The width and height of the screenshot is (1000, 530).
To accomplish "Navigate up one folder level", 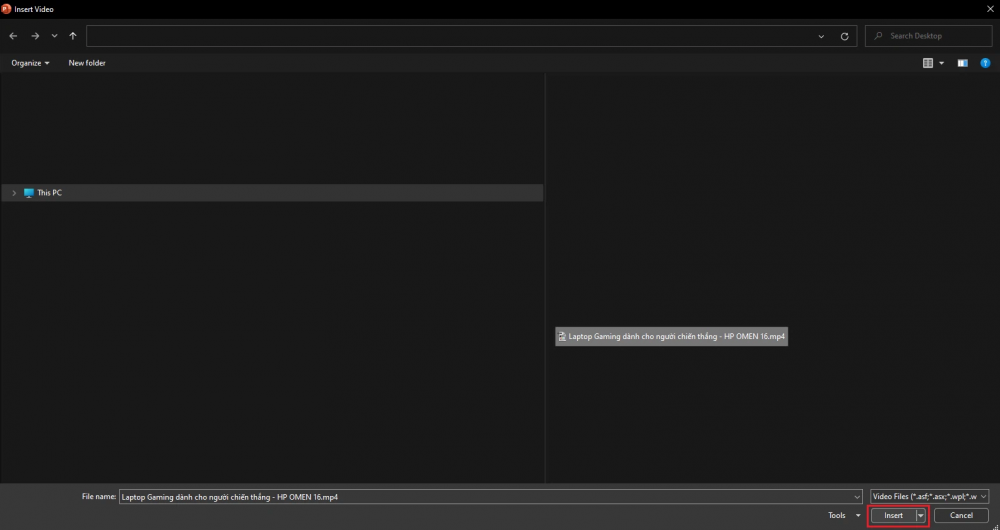I will 73,36.
